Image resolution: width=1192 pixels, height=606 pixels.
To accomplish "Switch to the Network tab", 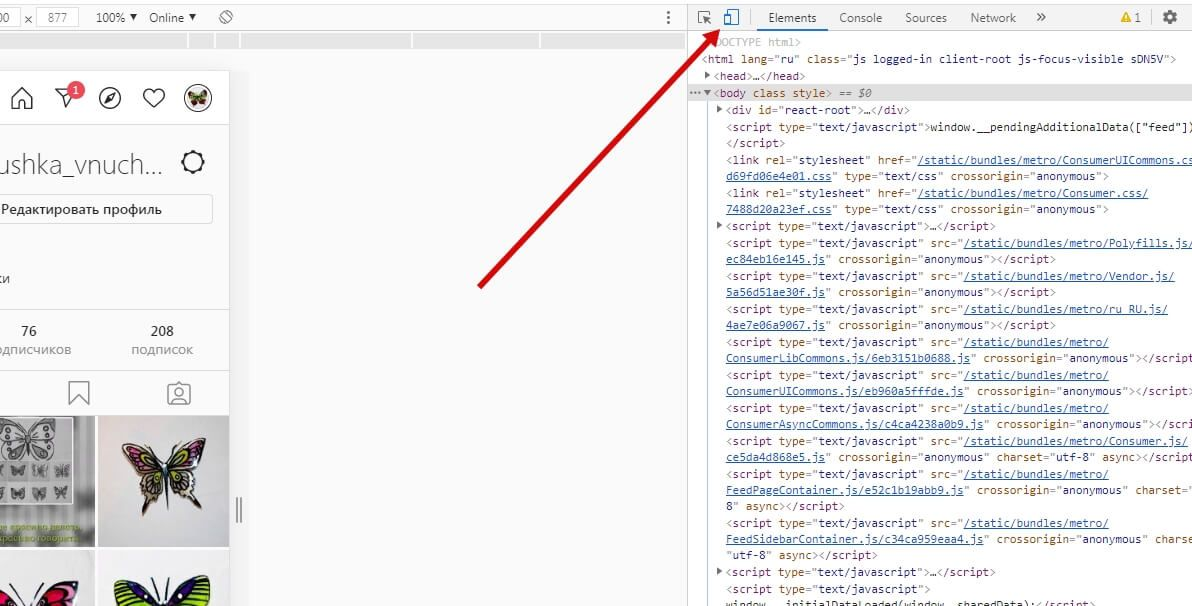I will (x=993, y=17).
